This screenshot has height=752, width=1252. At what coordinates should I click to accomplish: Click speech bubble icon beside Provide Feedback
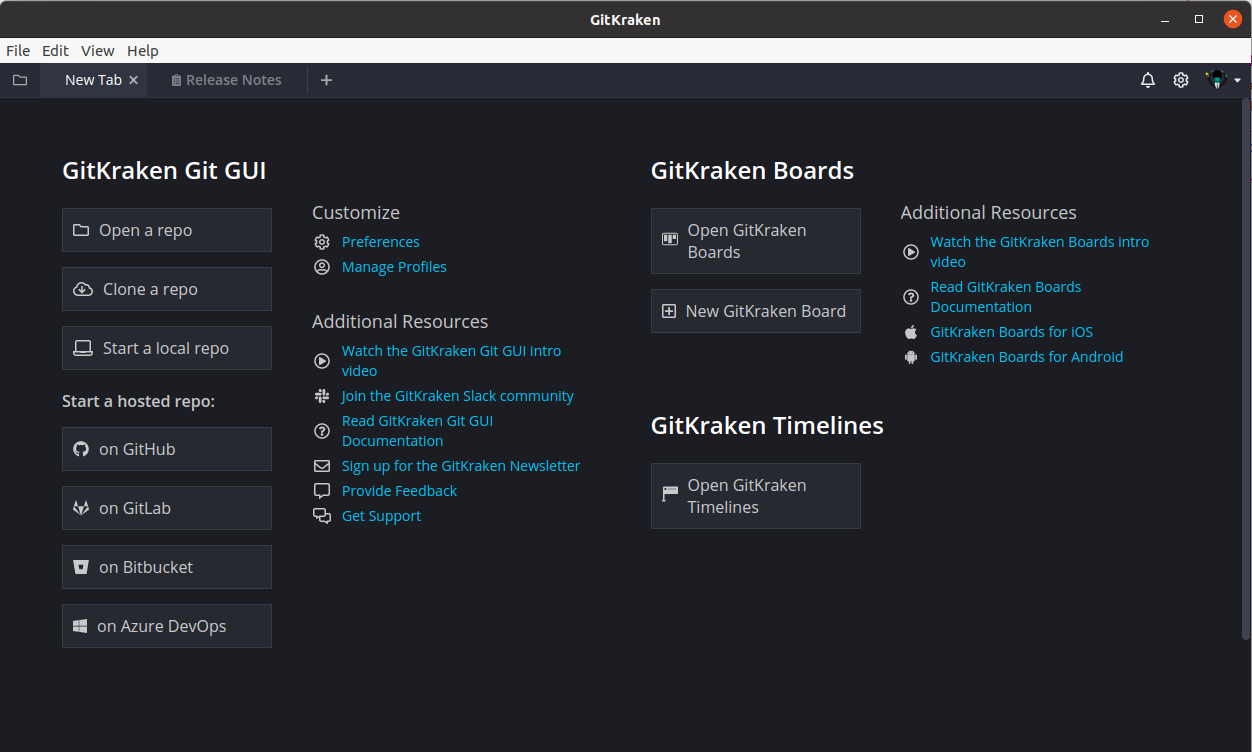tap(322, 491)
